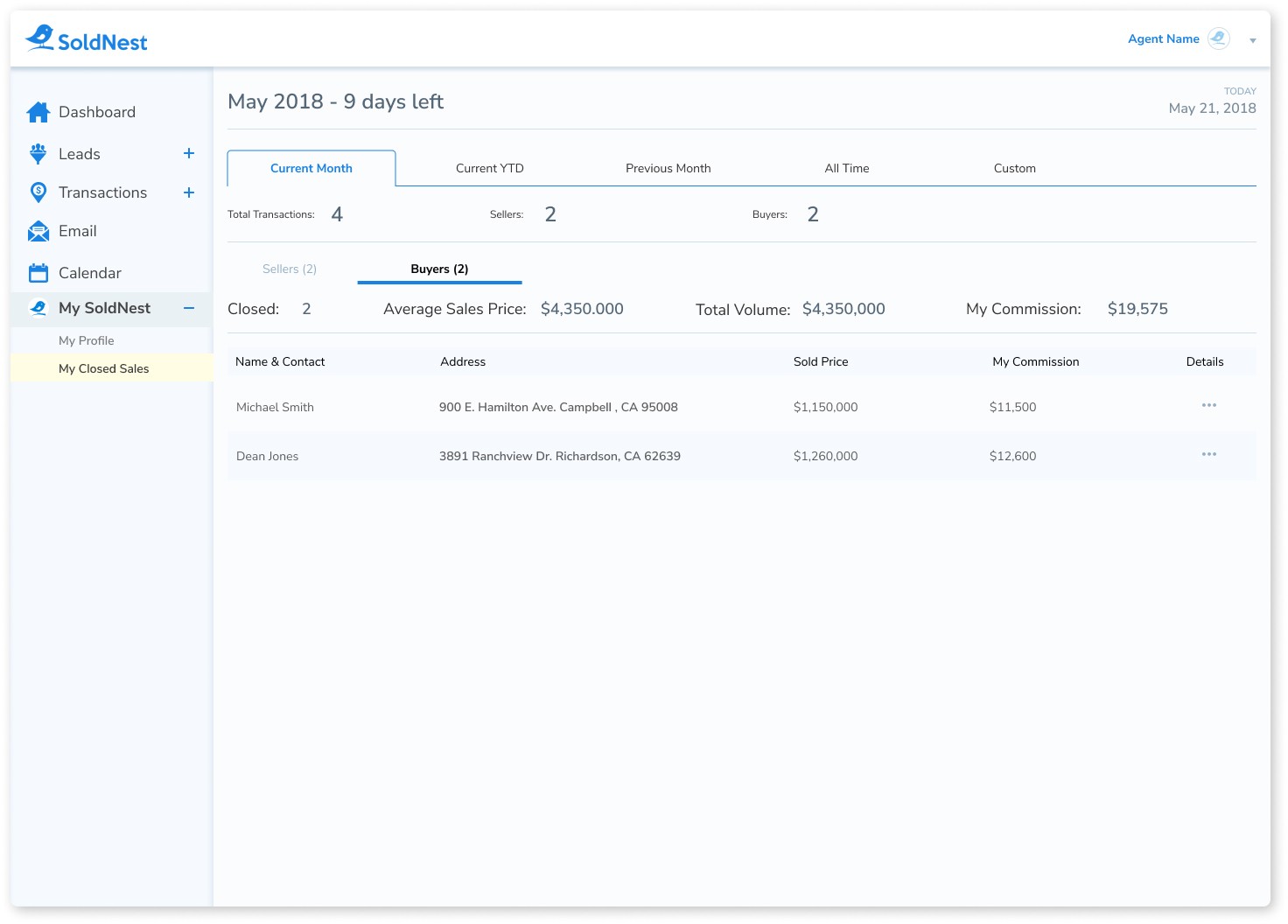The height and width of the screenshot is (924, 1288).
Task: Click the name Dean Jones
Action: coord(268,456)
